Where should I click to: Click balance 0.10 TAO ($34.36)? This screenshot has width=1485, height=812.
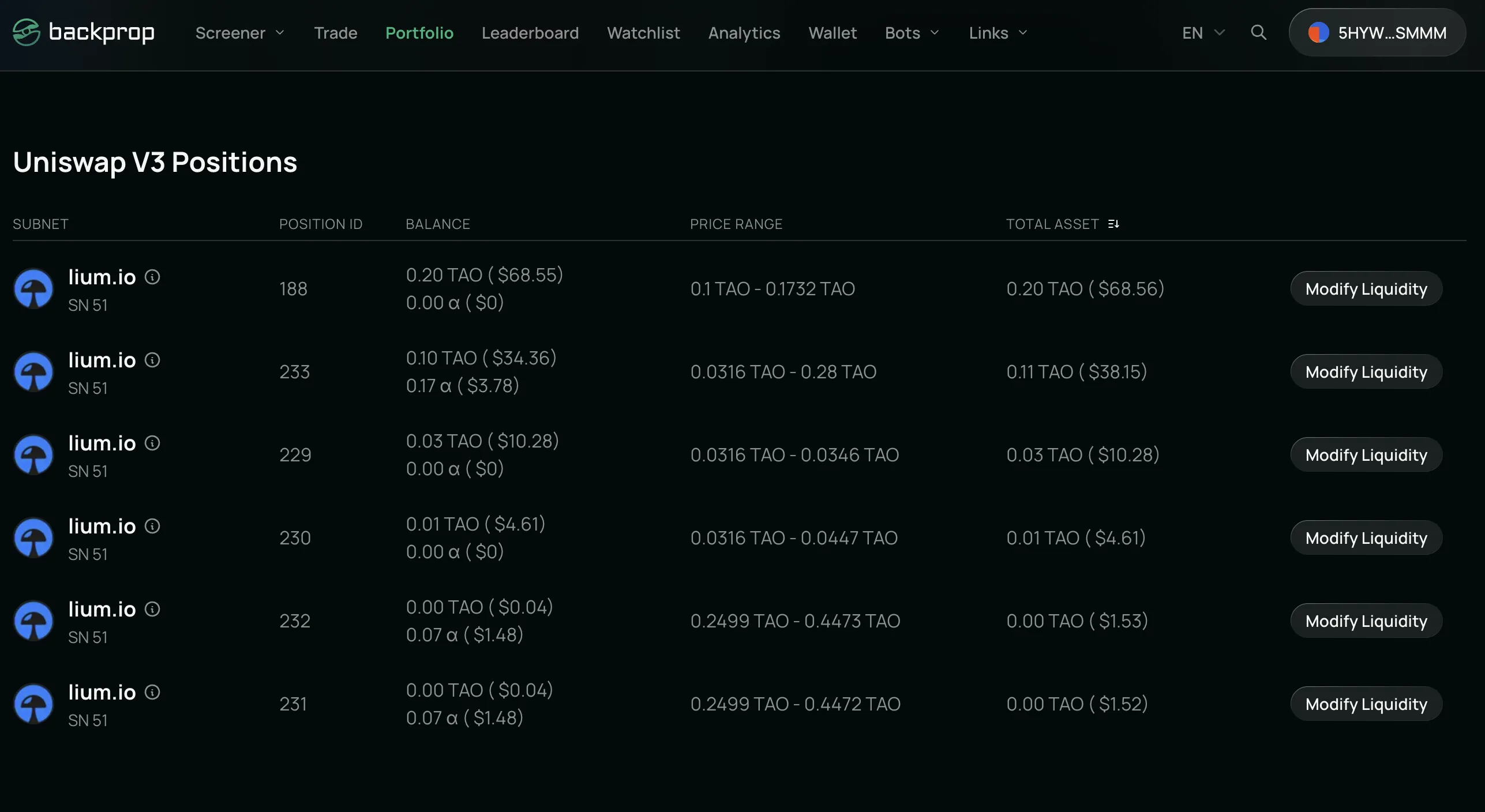point(481,358)
